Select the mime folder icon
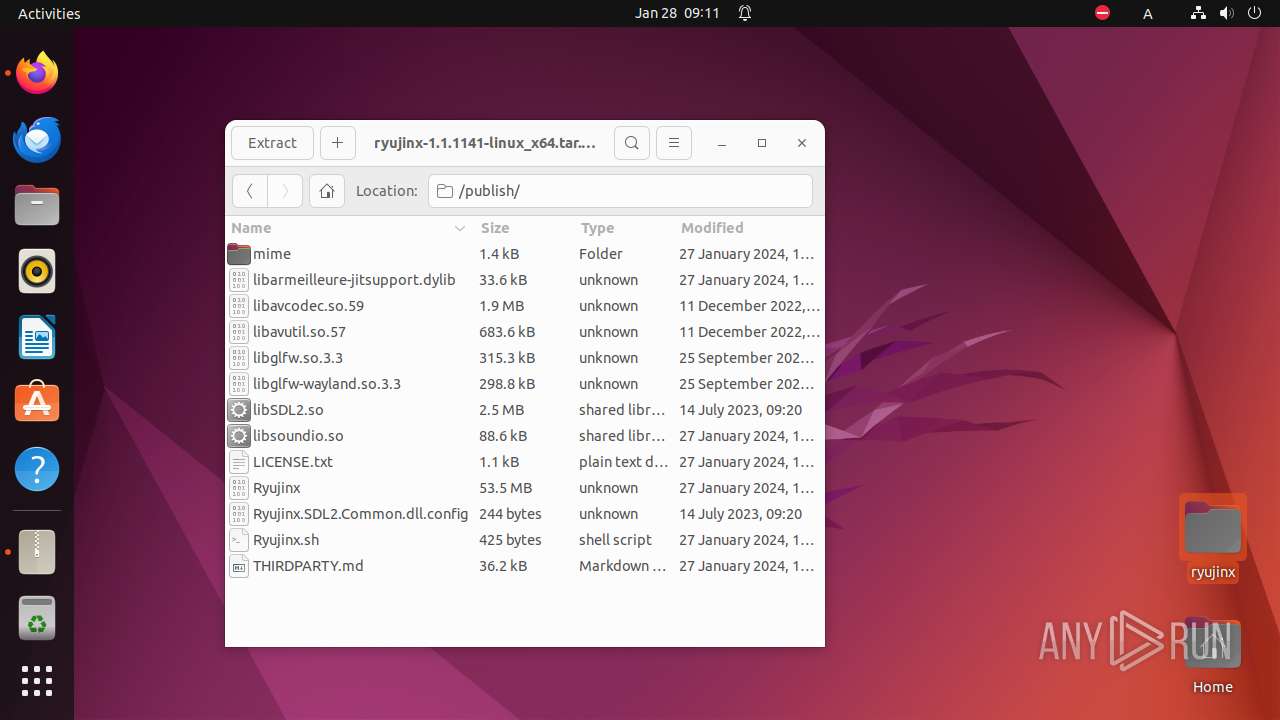Viewport: 1280px width, 720px height. 239,254
